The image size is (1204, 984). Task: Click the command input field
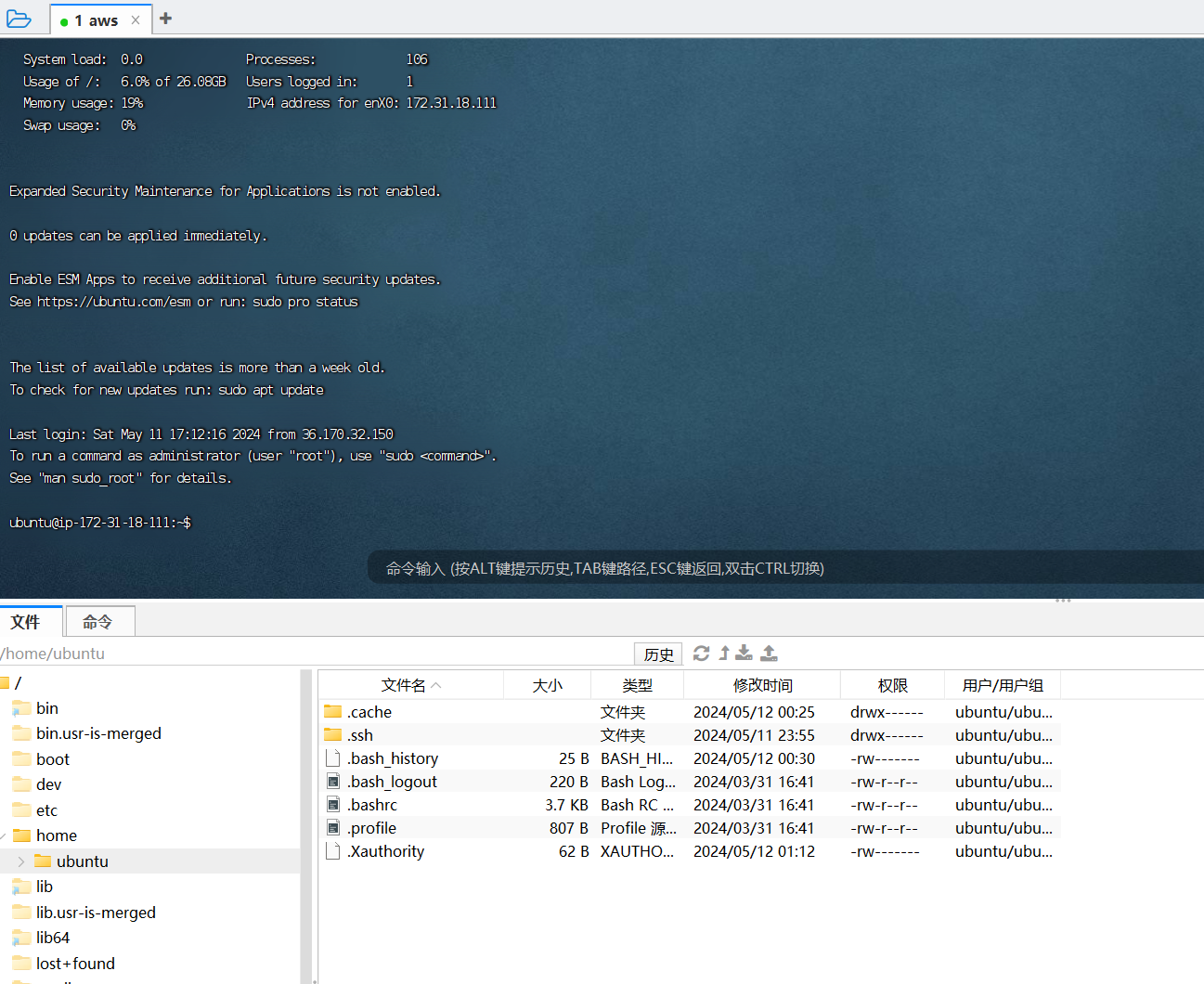[x=785, y=568]
